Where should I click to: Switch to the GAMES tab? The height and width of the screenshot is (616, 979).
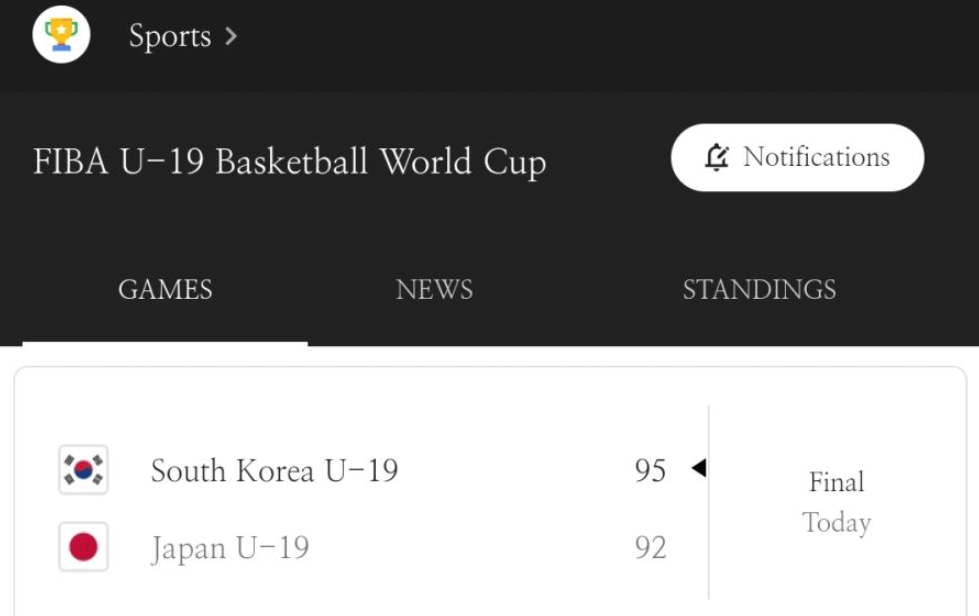(x=165, y=290)
